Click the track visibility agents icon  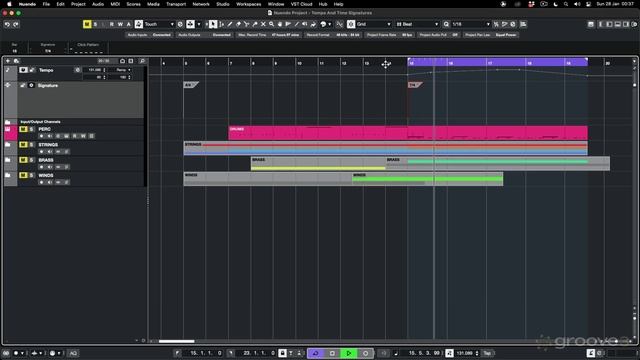[x=17, y=61]
